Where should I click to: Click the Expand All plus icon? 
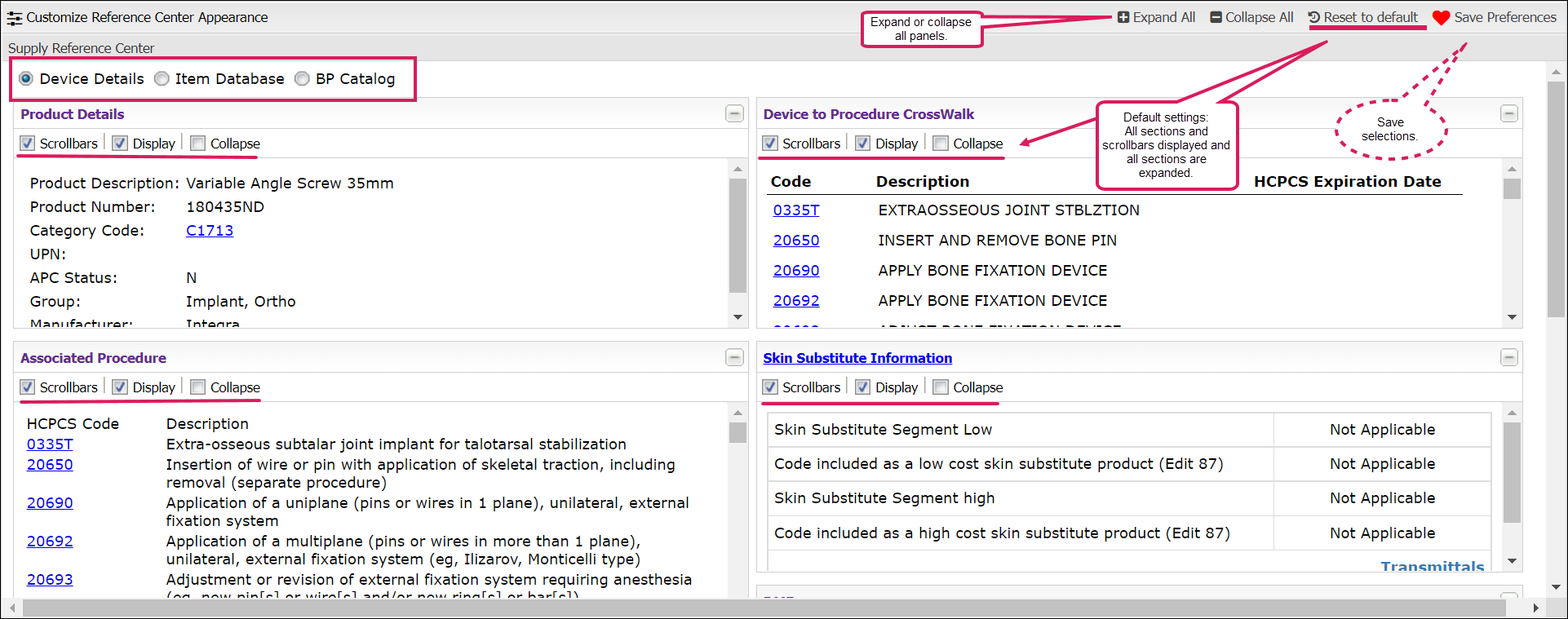(1123, 17)
